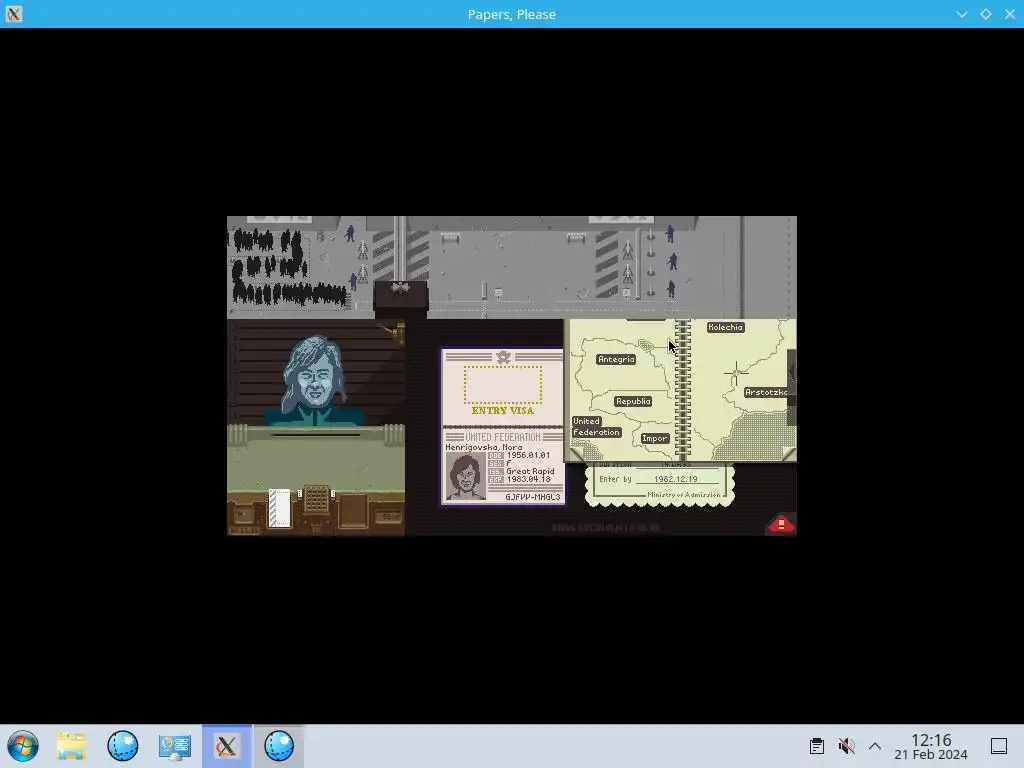Select the issuing city Great Rapid
Viewport: 1024px width, 768px height.
click(x=530, y=471)
